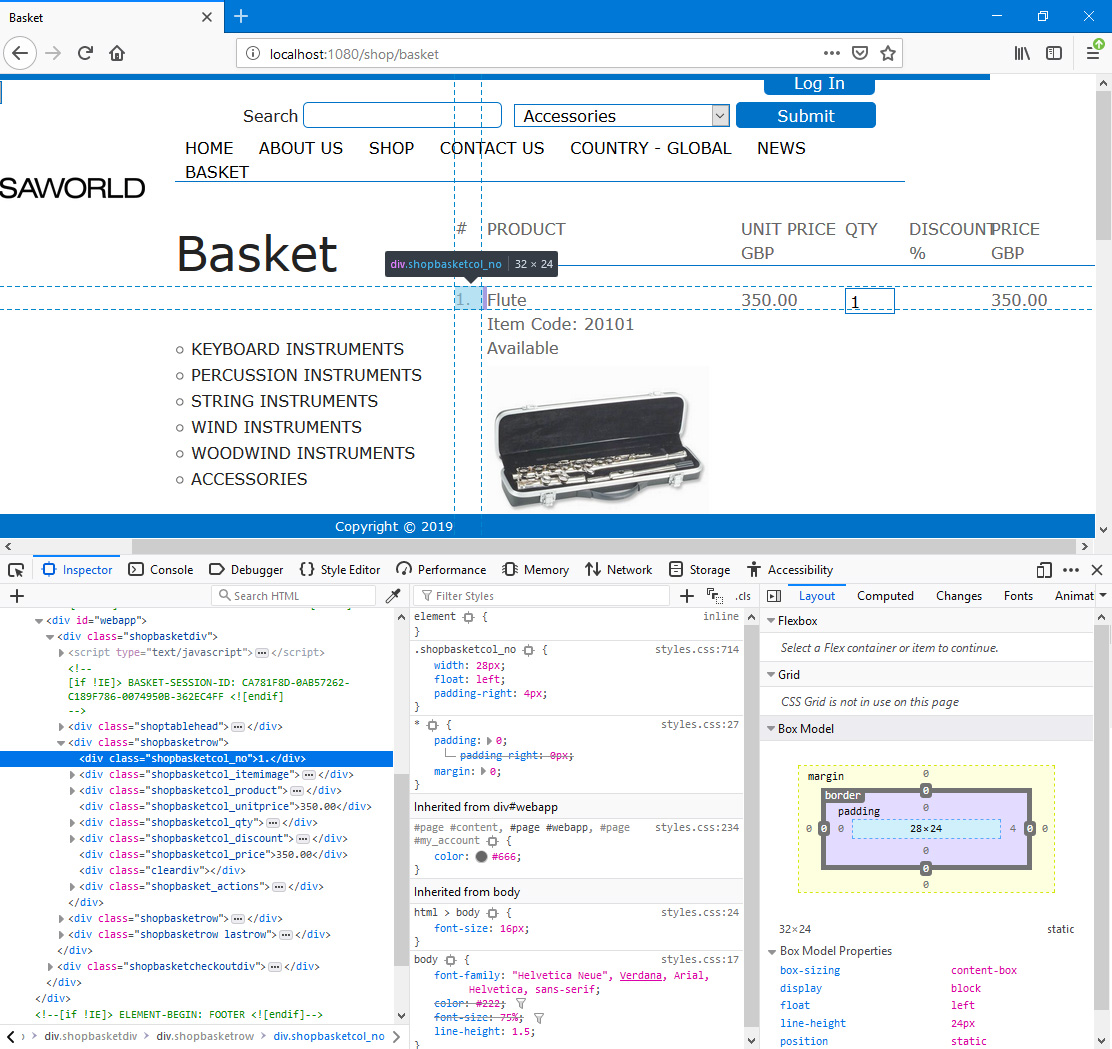Open styles.css:714 source link
The image size is (1112, 1049).
tap(697, 650)
